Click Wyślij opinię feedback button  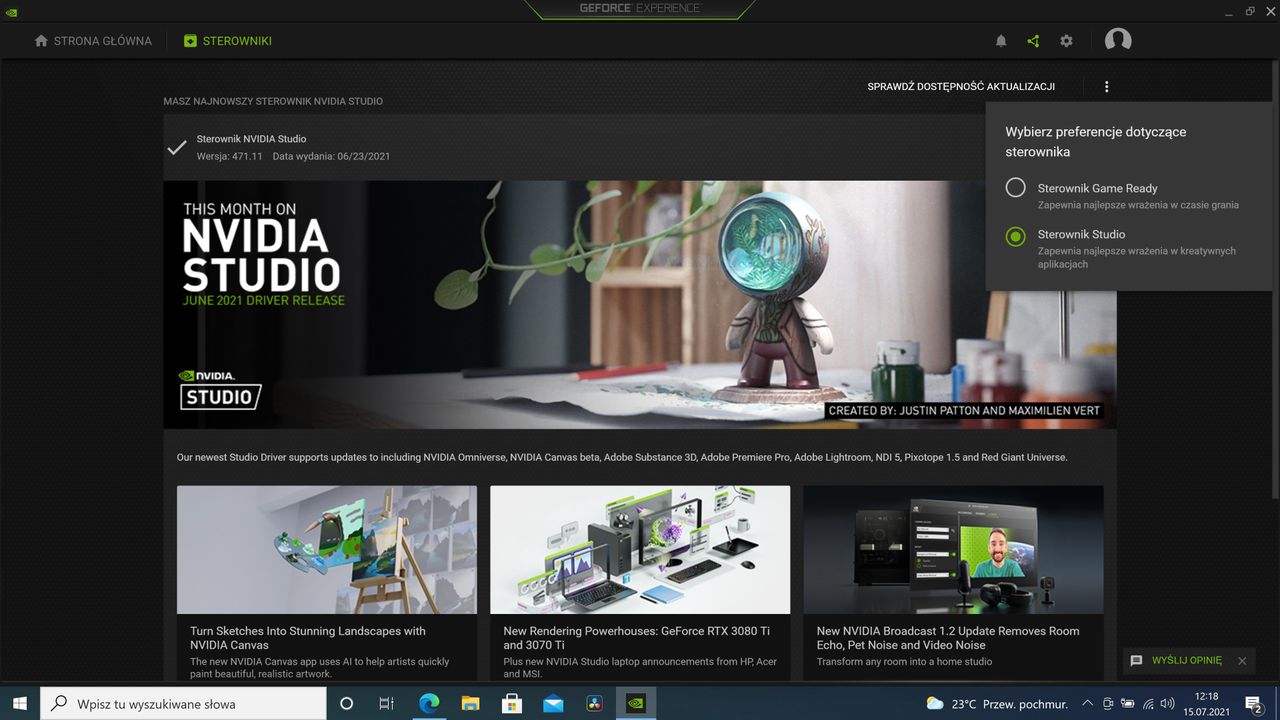tap(1177, 661)
